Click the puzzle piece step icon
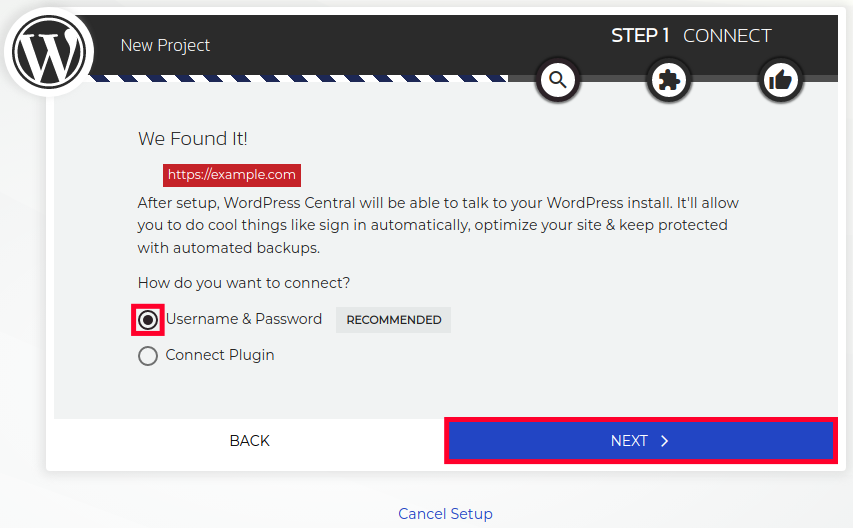 (x=669, y=79)
